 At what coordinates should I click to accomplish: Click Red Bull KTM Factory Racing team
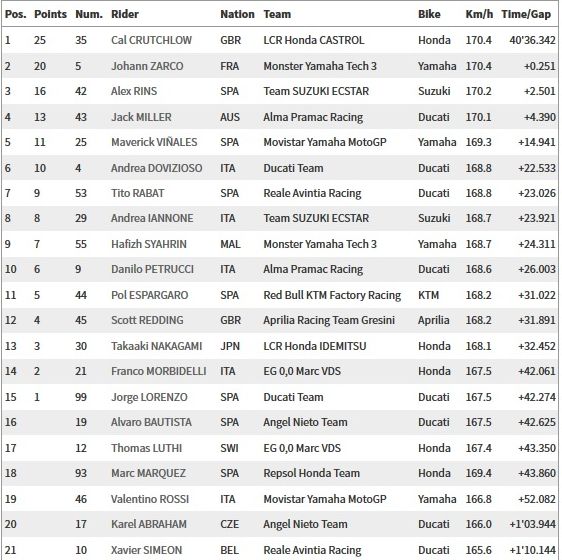332,295
